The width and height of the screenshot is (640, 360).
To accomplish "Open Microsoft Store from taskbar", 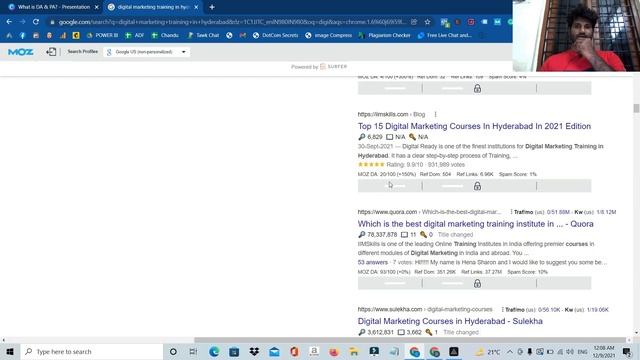I will (x=234, y=351).
